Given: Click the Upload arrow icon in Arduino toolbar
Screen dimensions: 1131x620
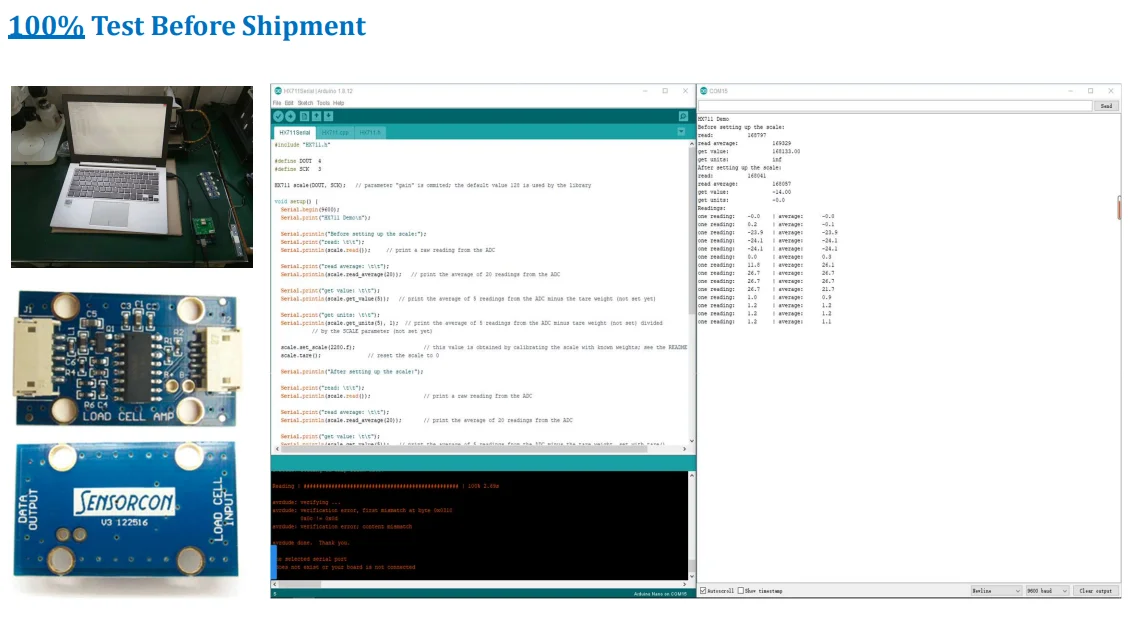Looking at the screenshot, I should [291, 116].
